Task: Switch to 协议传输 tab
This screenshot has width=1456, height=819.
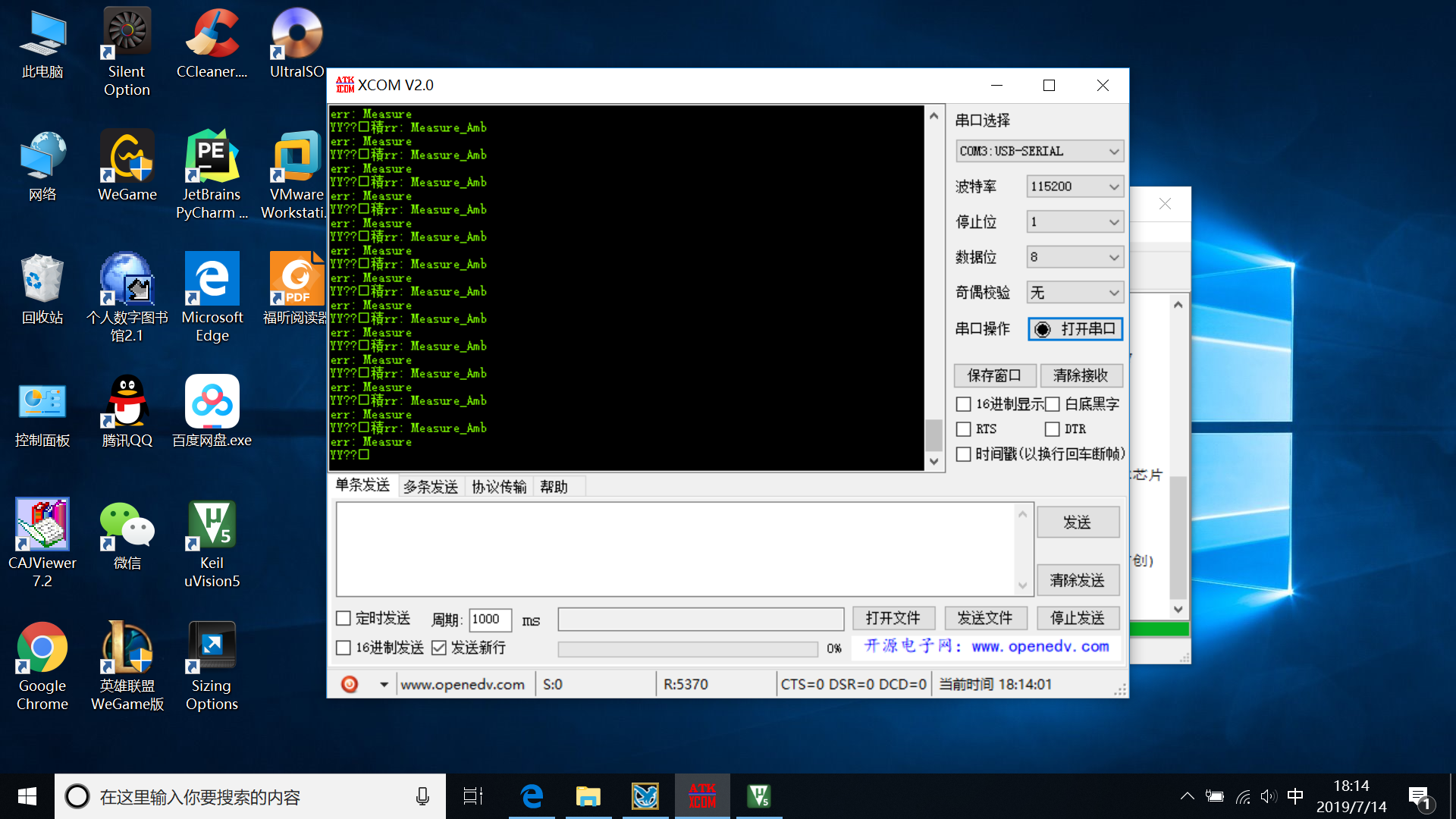Action: click(499, 487)
